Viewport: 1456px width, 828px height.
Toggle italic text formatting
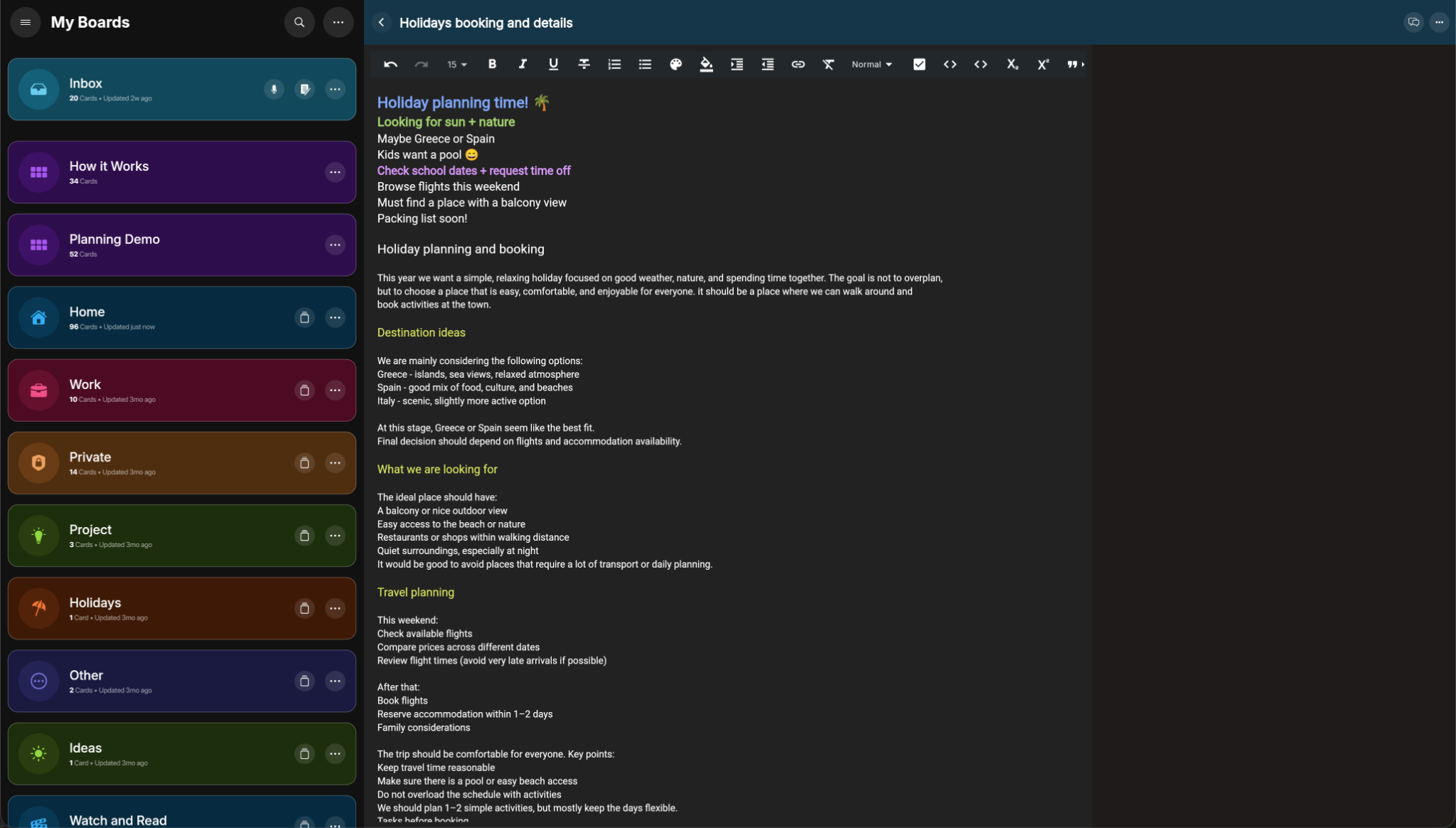click(523, 64)
